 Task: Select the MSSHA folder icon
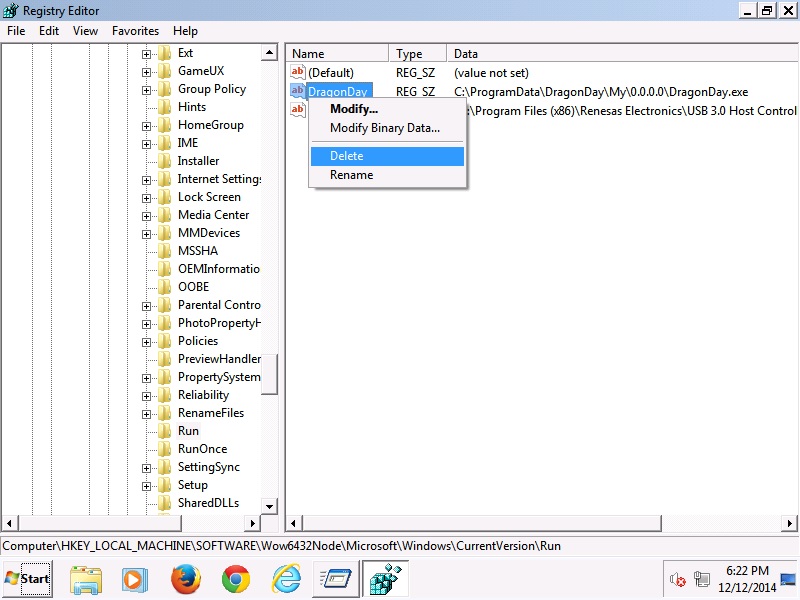tap(165, 251)
